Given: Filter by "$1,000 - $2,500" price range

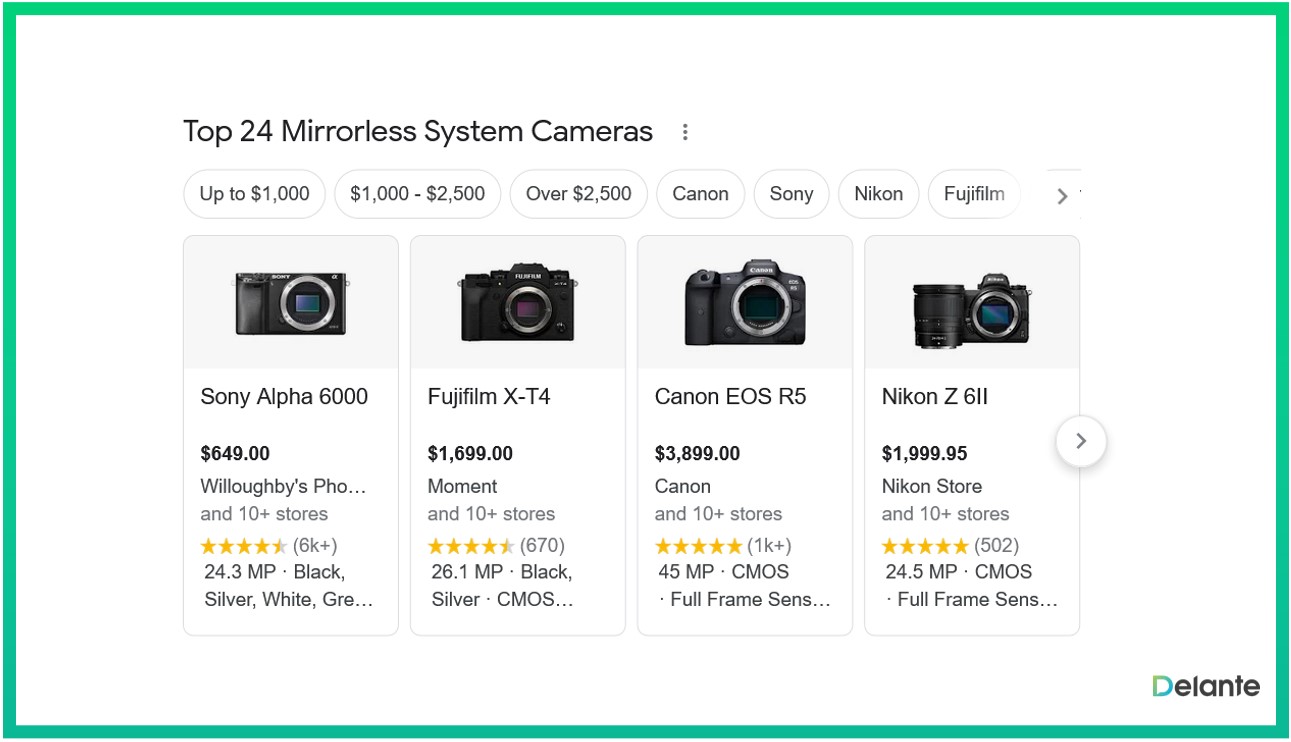Looking at the screenshot, I should pyautogui.click(x=417, y=194).
